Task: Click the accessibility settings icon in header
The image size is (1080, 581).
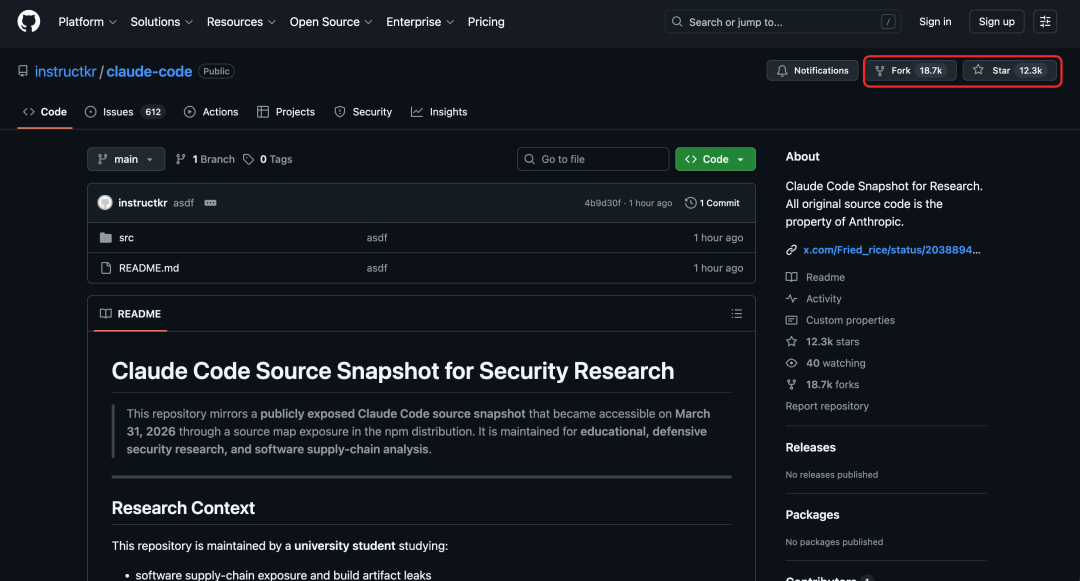Action: (1045, 21)
